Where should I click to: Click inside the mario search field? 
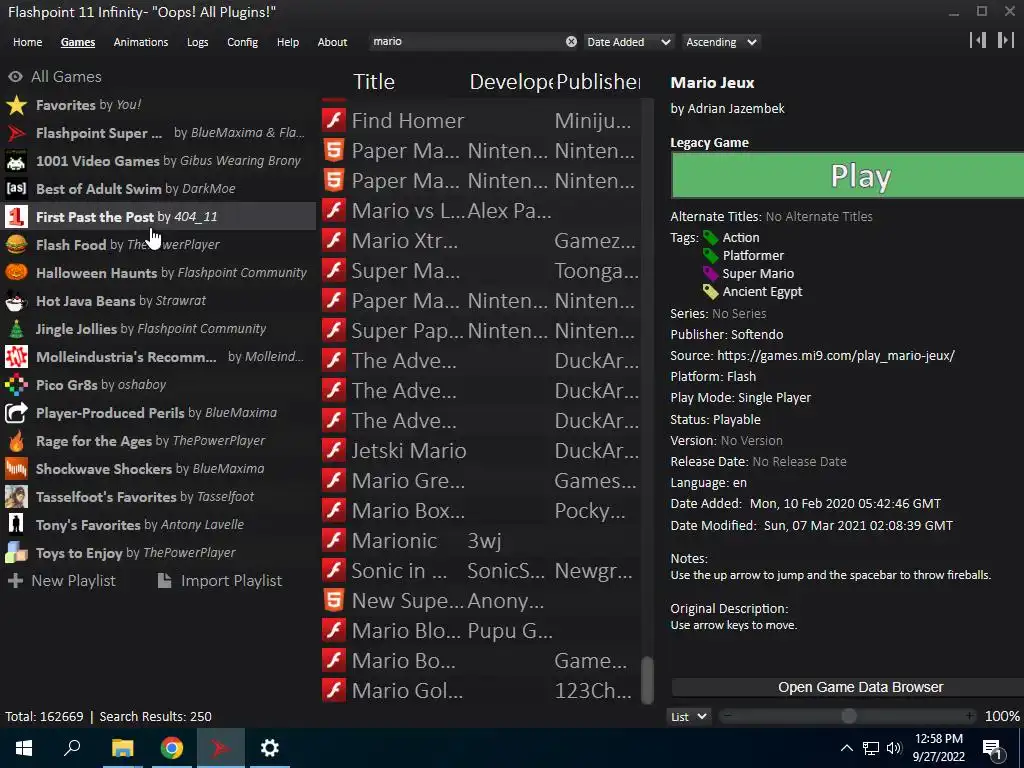[x=467, y=41]
